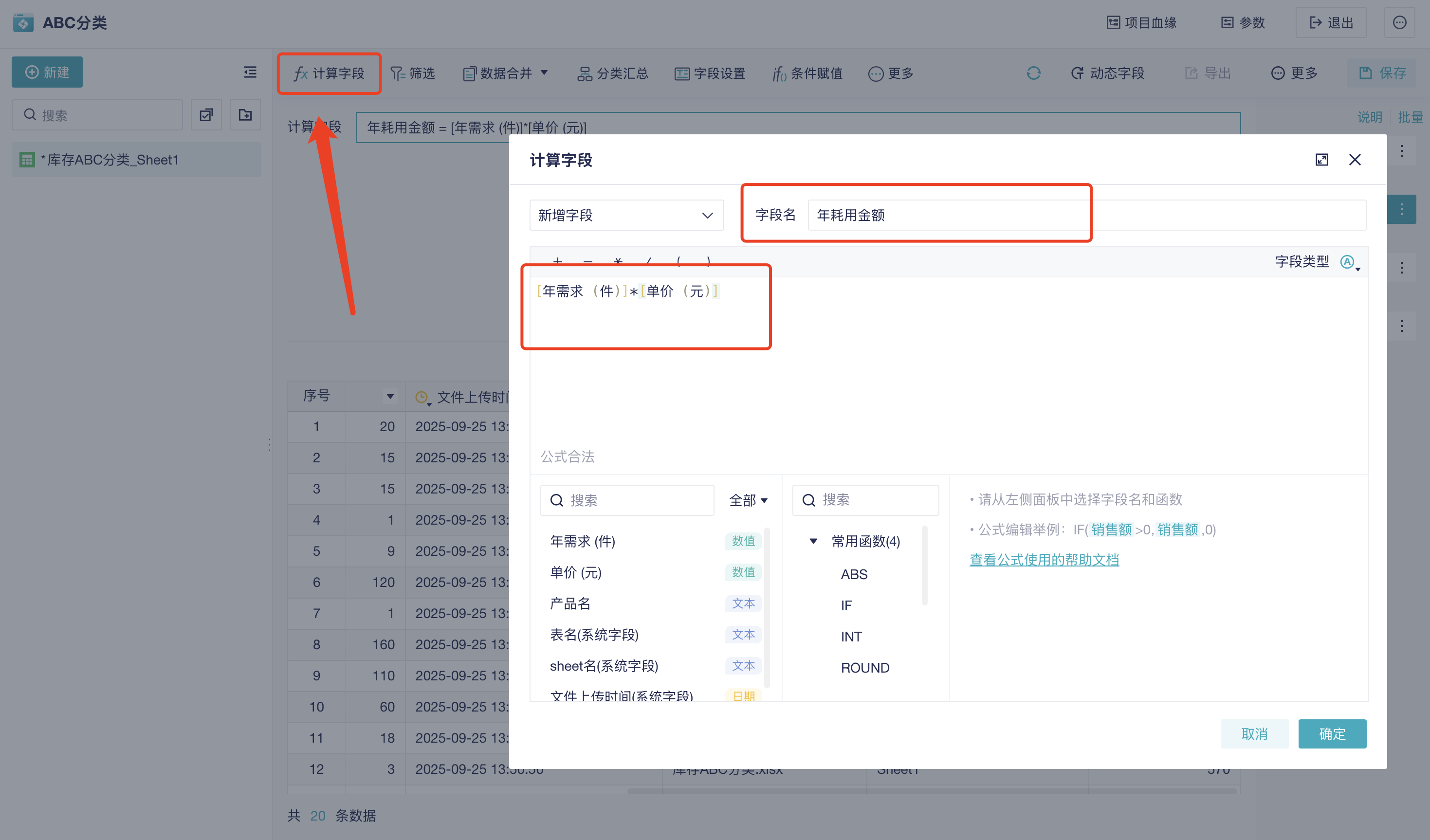Open the 分类汇总 summary tool
1430x840 pixels.
[x=613, y=73]
